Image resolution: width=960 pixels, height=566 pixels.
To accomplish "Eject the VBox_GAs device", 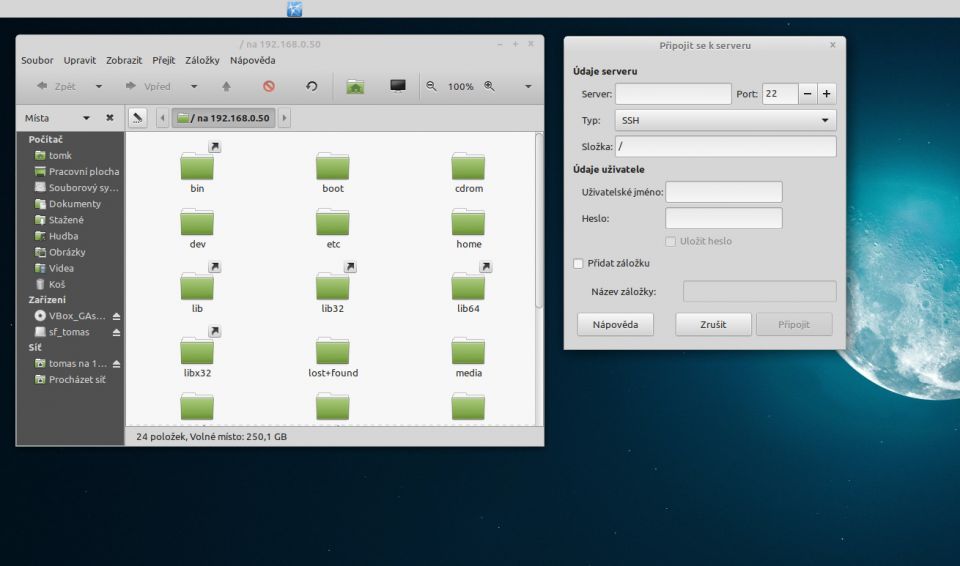I will click(116, 316).
